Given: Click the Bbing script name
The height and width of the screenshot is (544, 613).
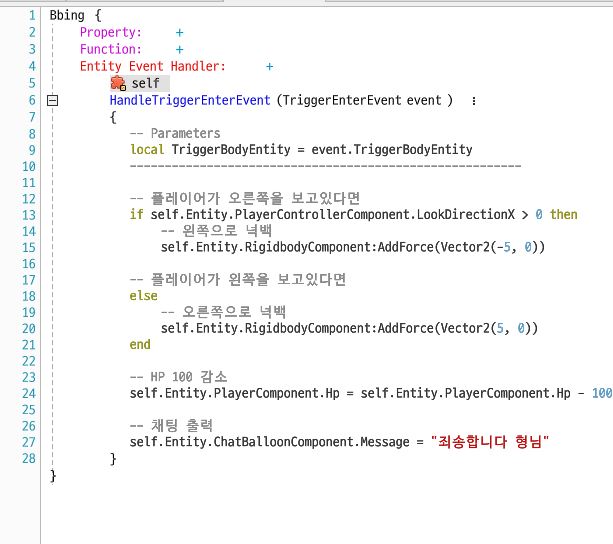Looking at the screenshot, I should pos(67,16).
